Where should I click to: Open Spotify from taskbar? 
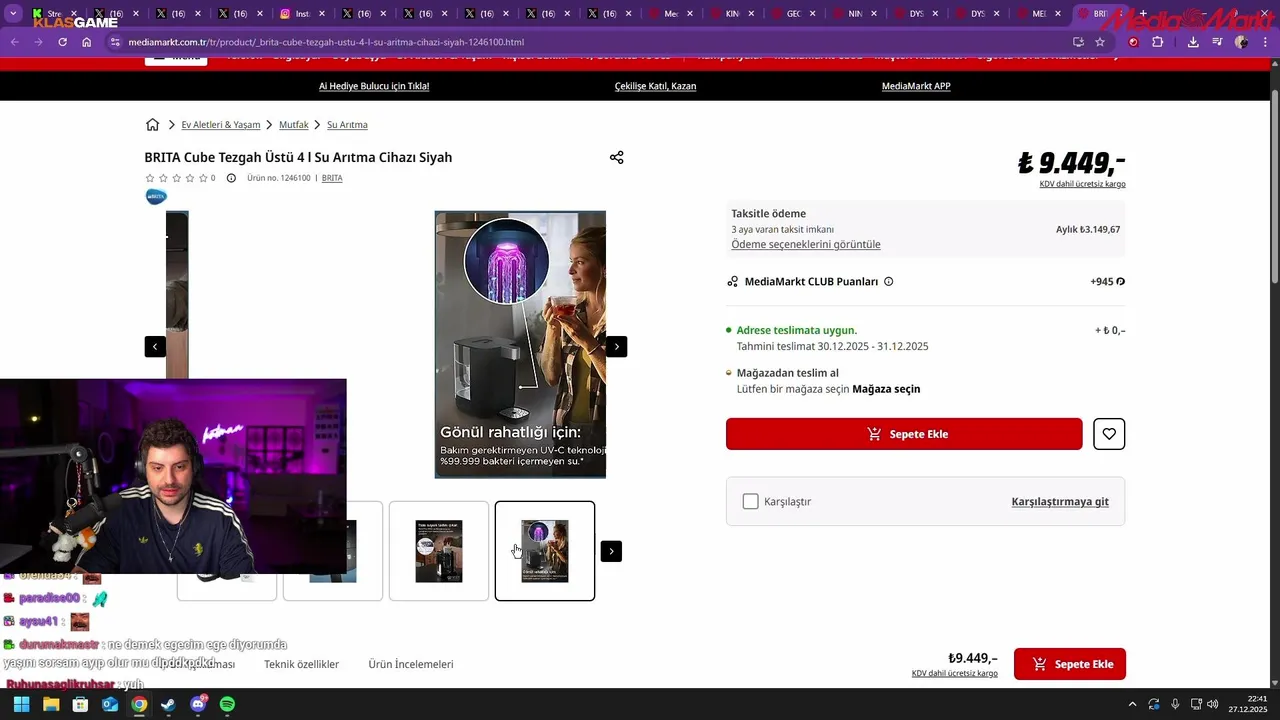pos(227,704)
